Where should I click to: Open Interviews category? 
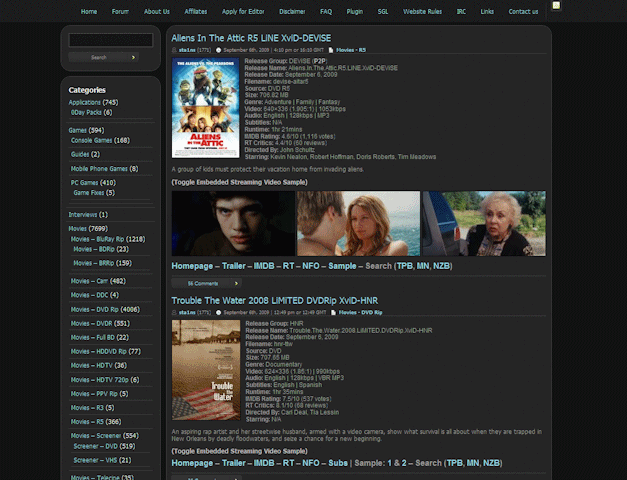pos(83,215)
